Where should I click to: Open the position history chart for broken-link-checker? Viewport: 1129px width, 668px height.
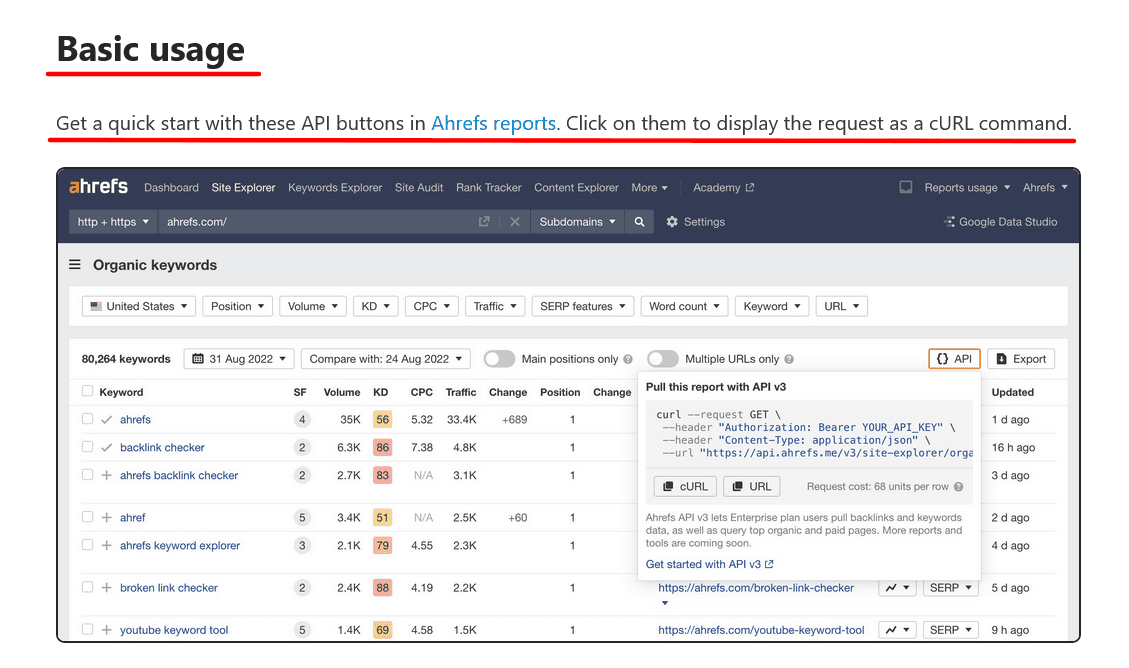tap(896, 588)
